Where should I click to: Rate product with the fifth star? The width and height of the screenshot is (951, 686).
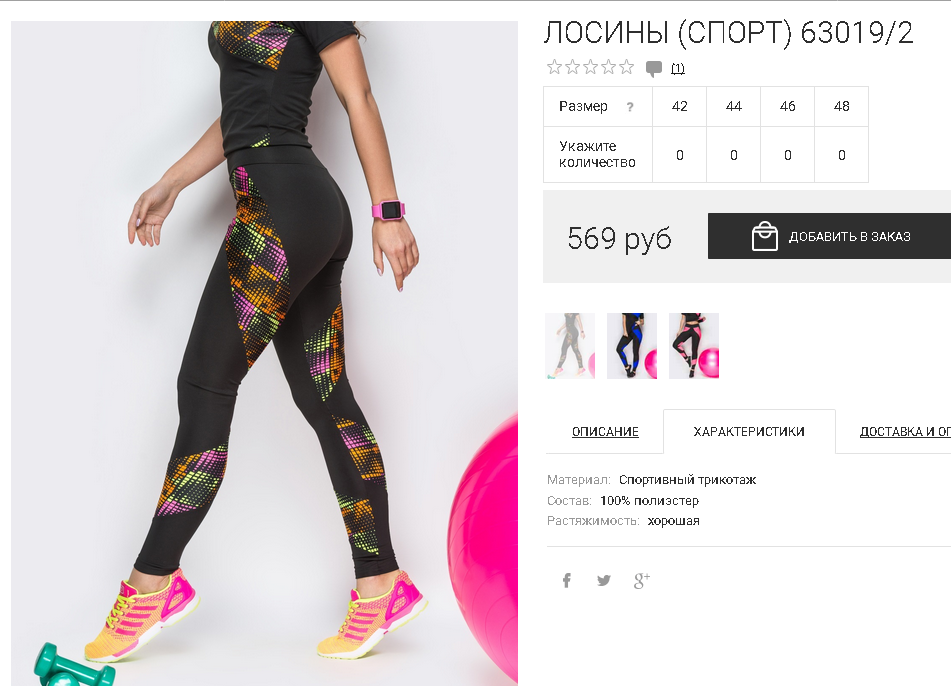[627, 67]
